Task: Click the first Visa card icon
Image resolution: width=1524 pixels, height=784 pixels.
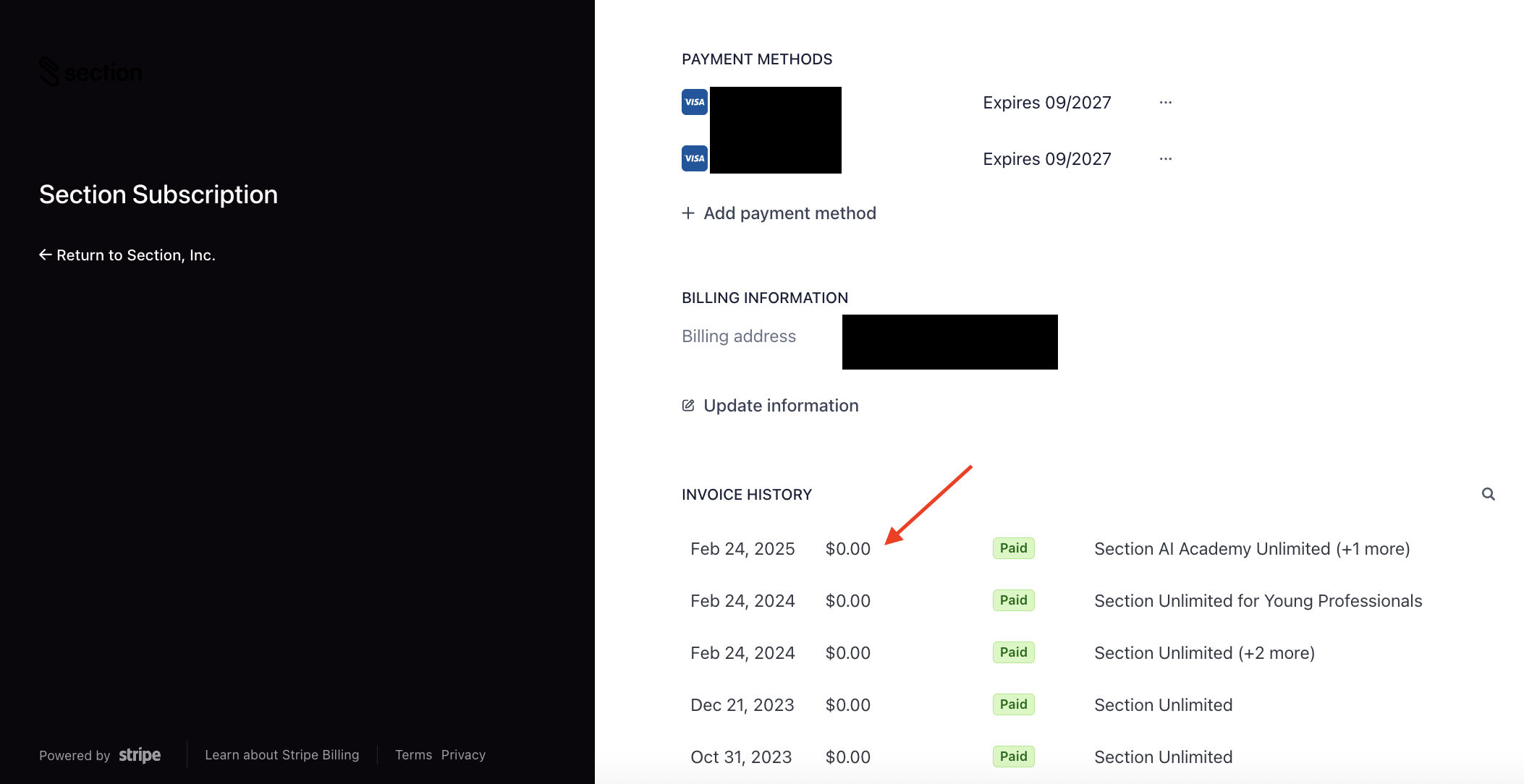Action: click(x=694, y=102)
